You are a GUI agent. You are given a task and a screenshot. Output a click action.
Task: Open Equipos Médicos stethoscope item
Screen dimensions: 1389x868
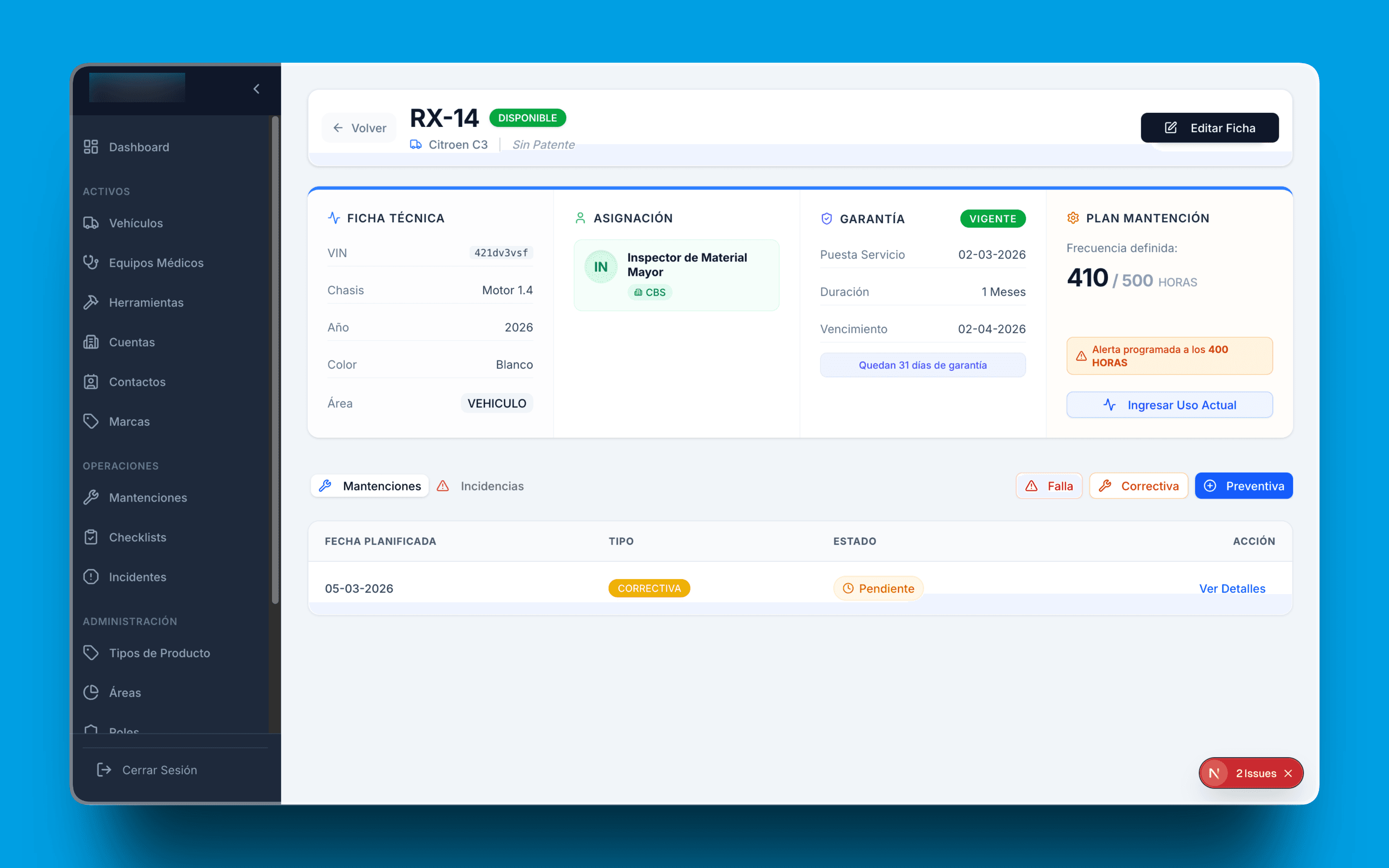tap(156, 262)
